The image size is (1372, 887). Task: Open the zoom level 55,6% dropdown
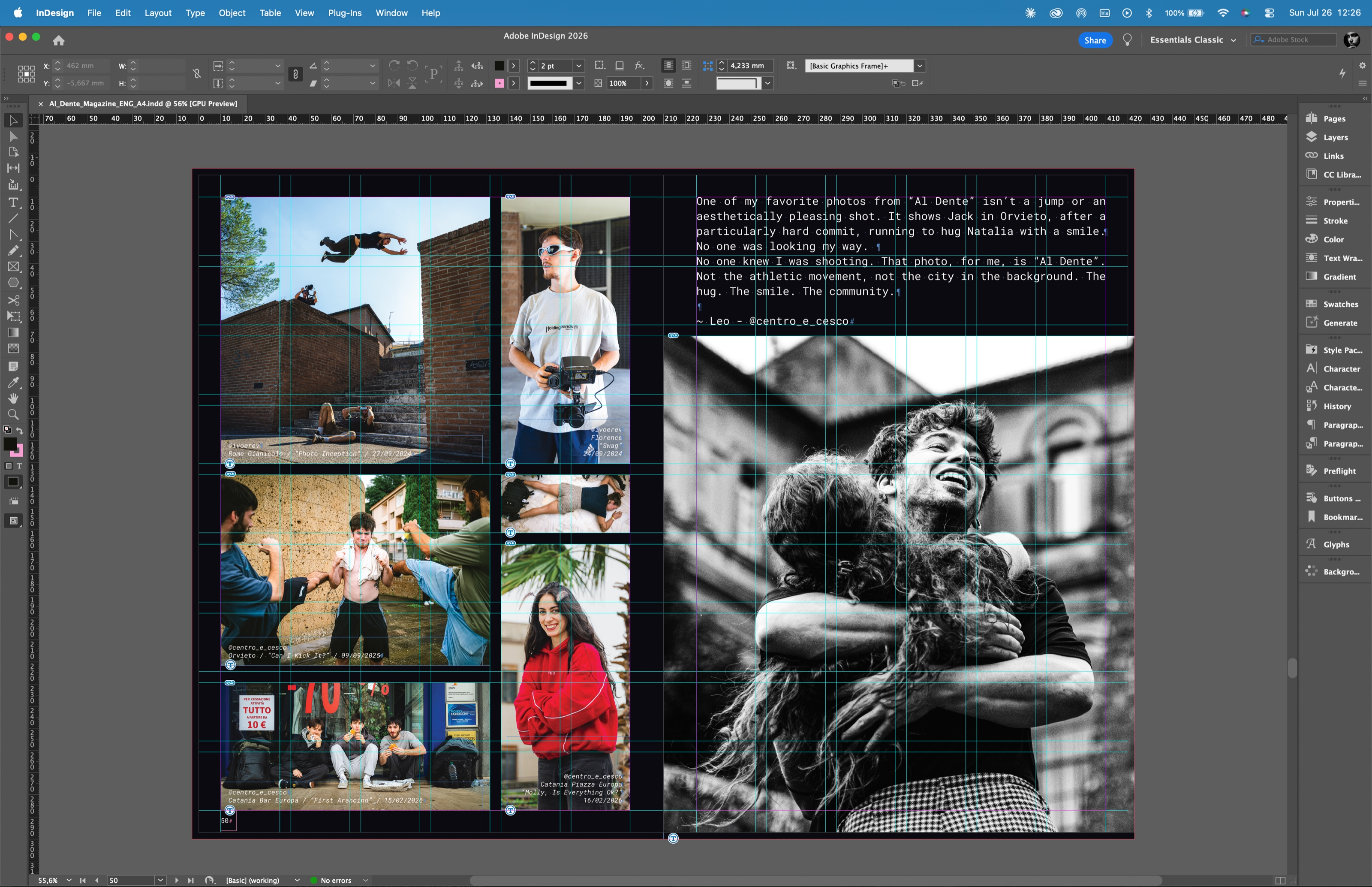click(x=69, y=880)
